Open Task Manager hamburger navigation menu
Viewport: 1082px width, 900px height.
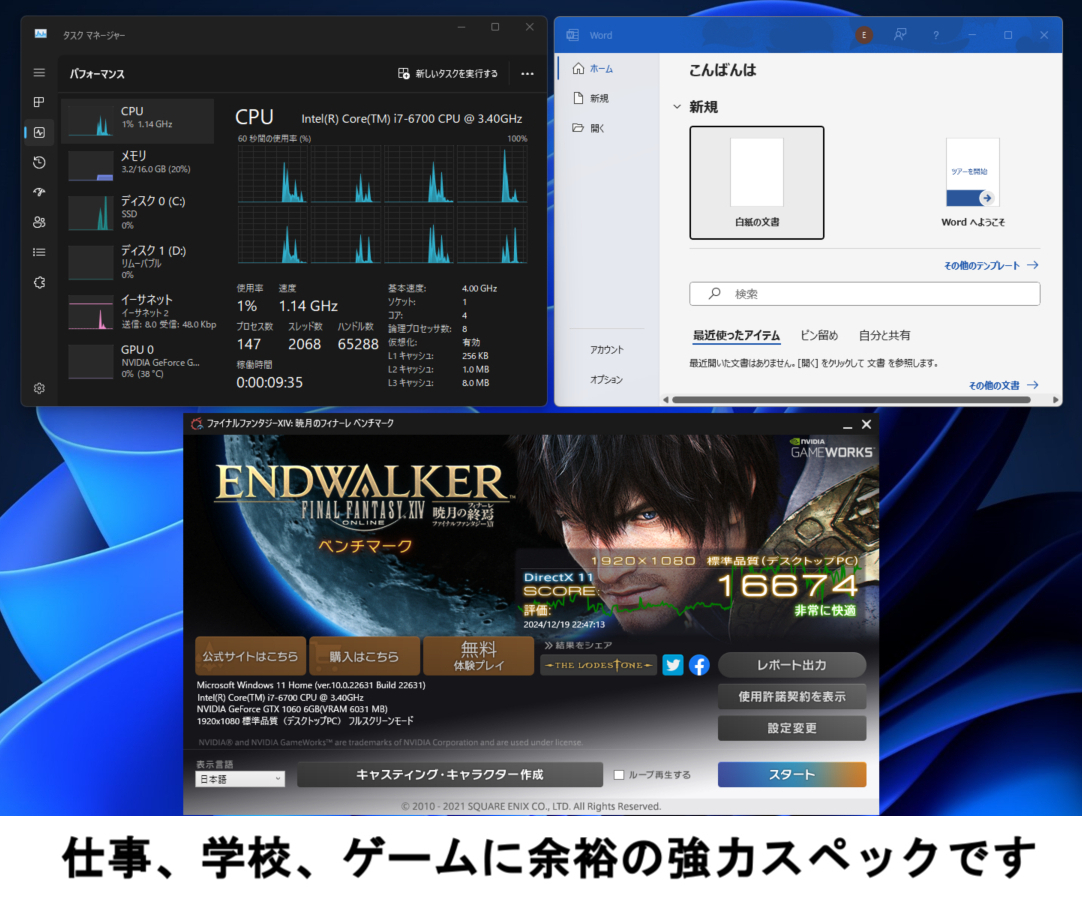click(x=39, y=72)
